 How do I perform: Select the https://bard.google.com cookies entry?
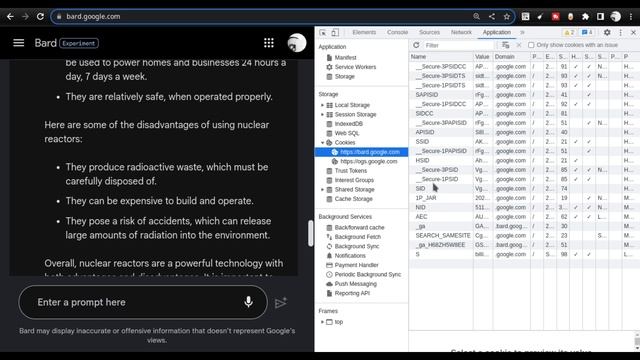click(x=361, y=152)
